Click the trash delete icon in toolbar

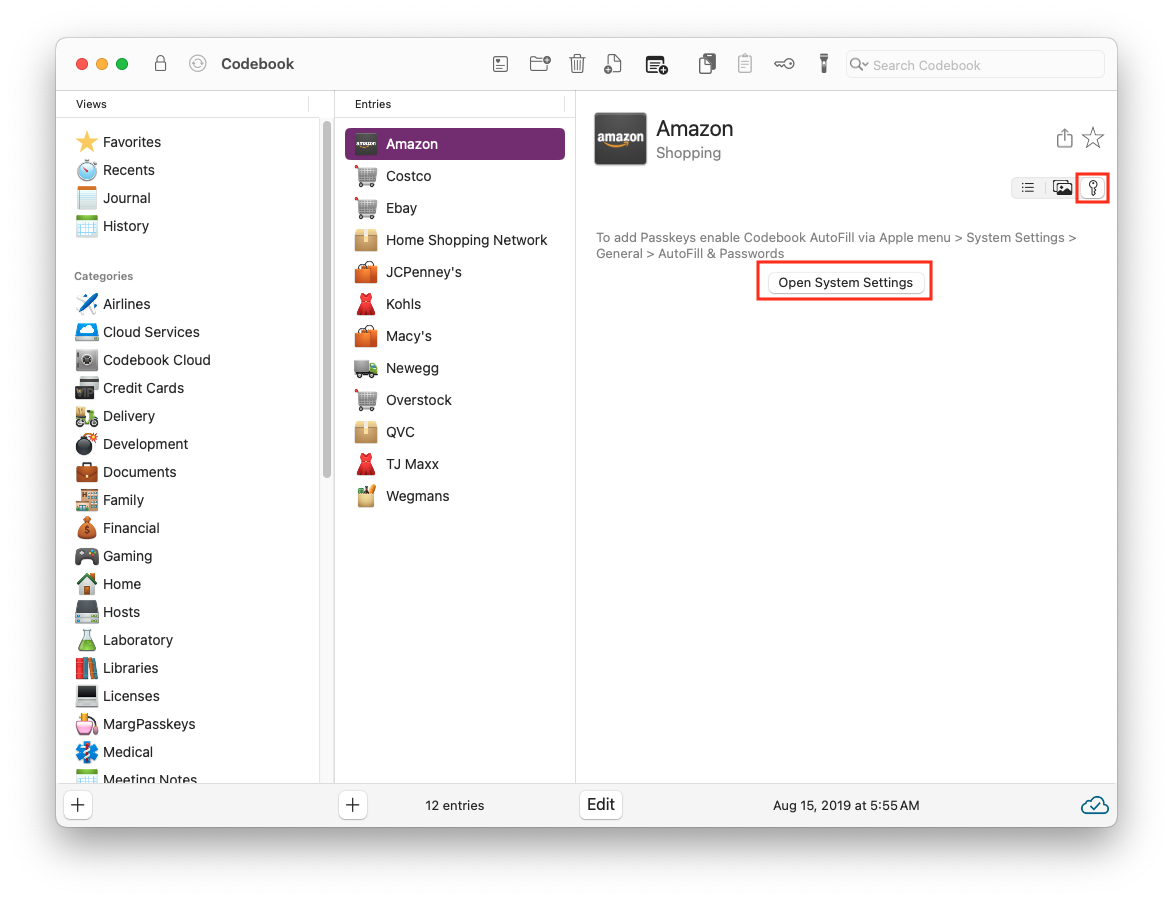click(x=577, y=64)
